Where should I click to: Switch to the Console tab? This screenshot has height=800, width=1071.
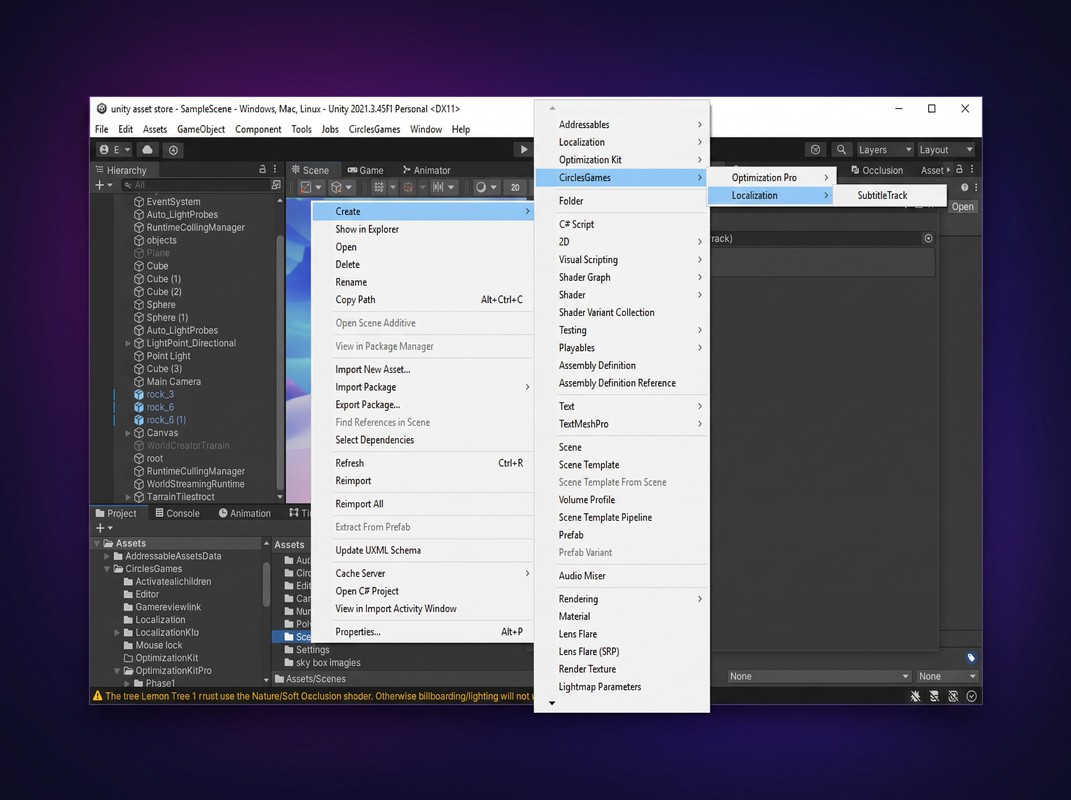(x=178, y=513)
